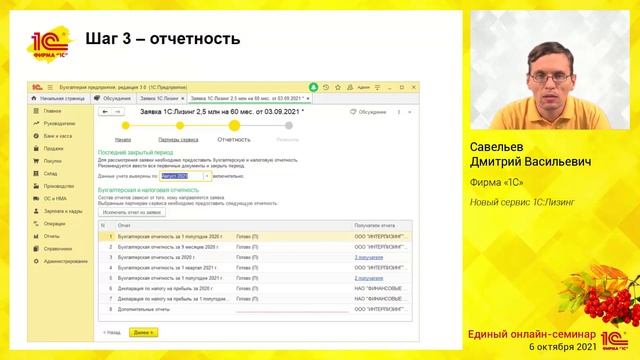
Task: Click the Главное section icon
Action: coord(36,111)
